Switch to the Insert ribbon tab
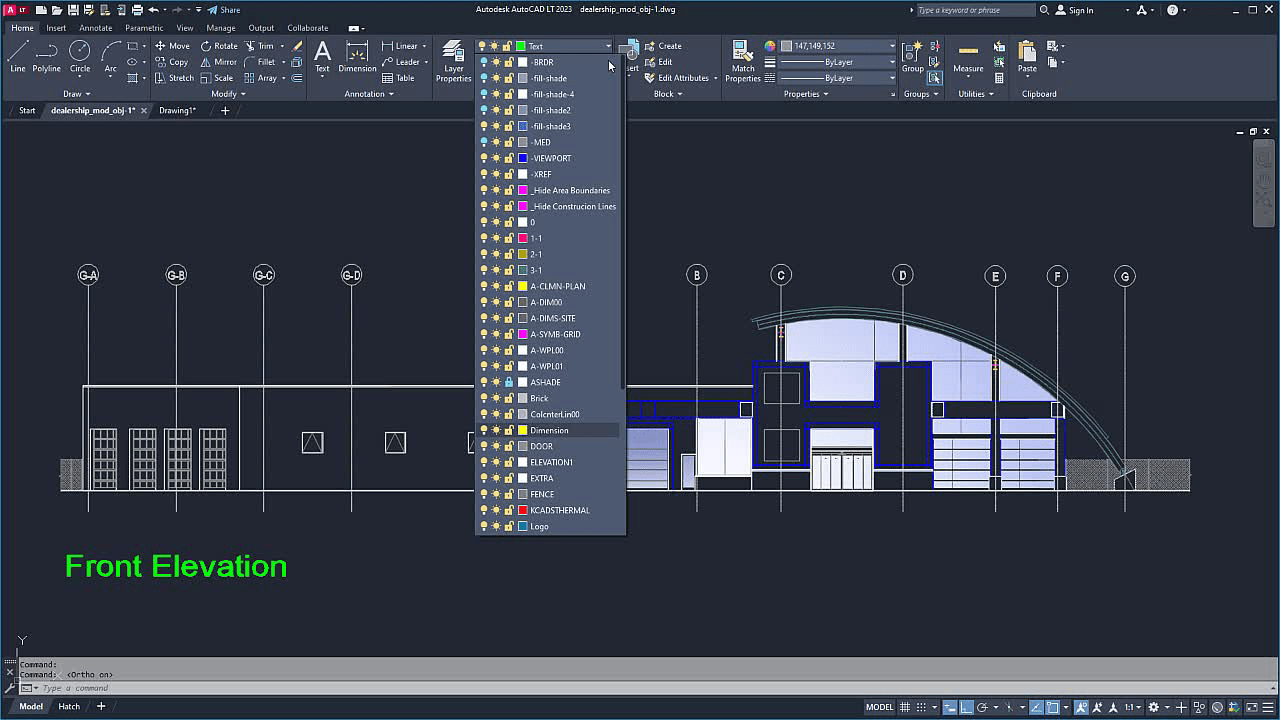 click(57, 28)
